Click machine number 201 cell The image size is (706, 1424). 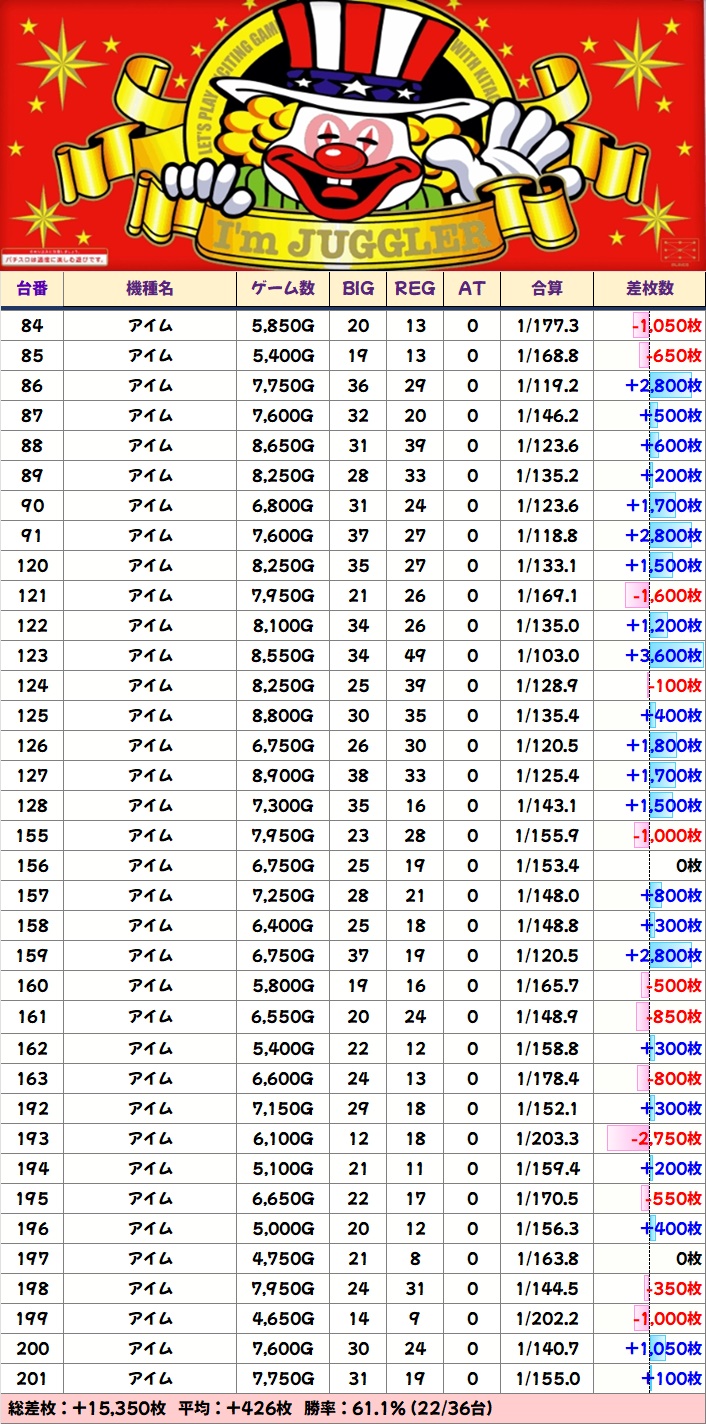click(32, 1378)
